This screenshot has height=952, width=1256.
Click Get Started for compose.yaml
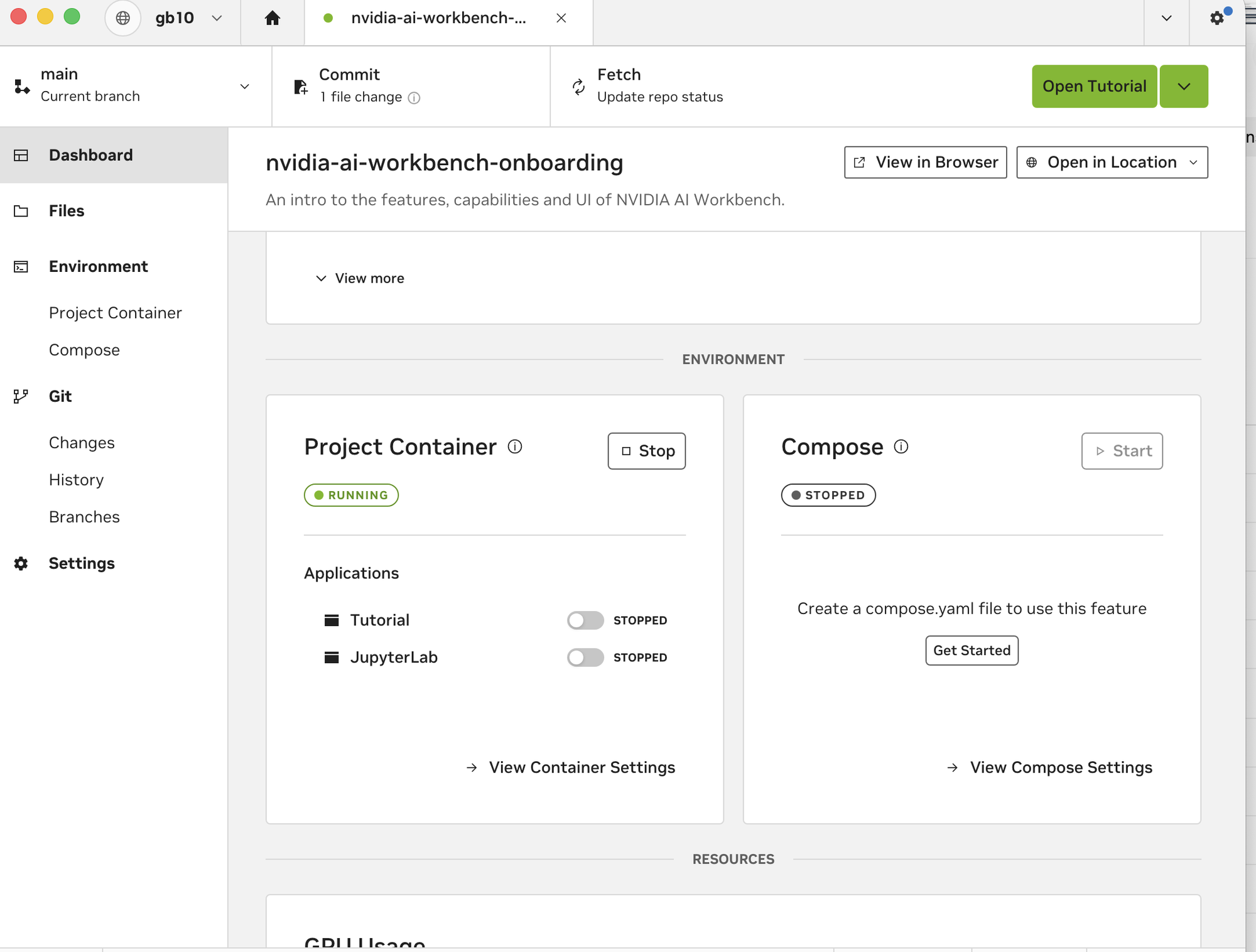click(x=972, y=651)
